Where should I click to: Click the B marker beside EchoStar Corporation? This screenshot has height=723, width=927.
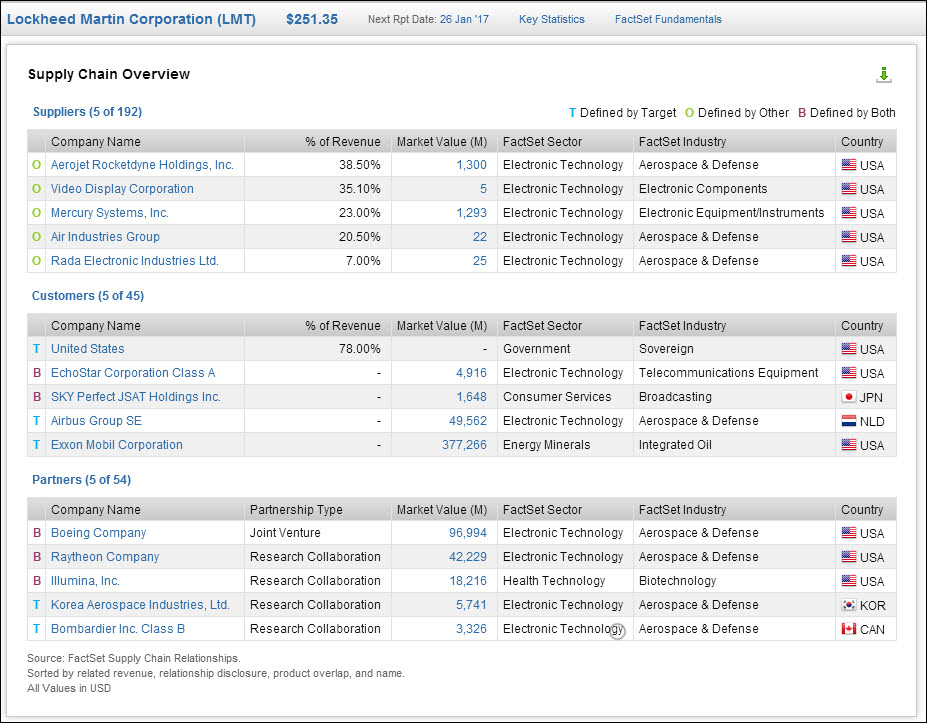pos(37,373)
